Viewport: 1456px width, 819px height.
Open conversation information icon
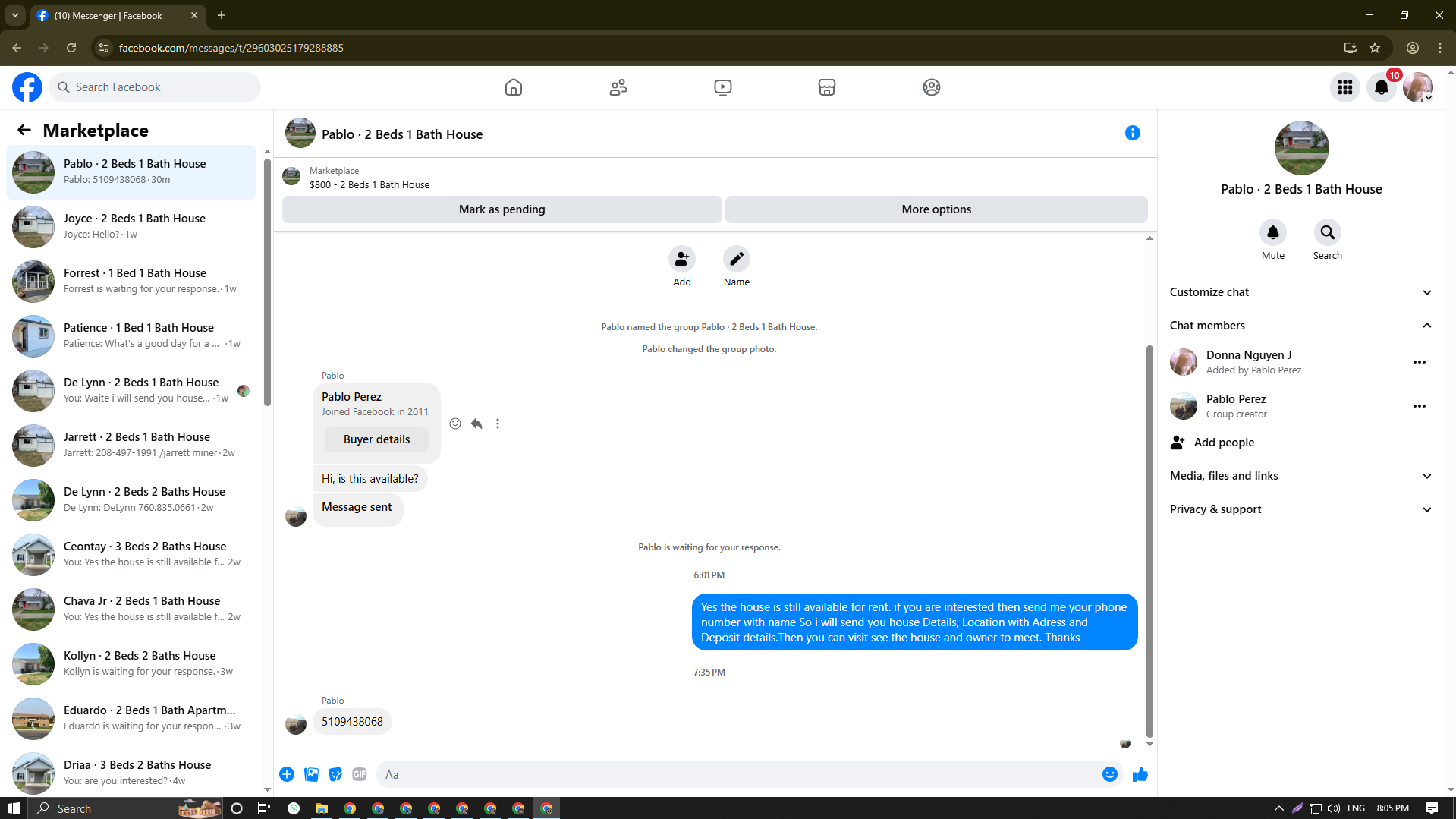(1133, 133)
